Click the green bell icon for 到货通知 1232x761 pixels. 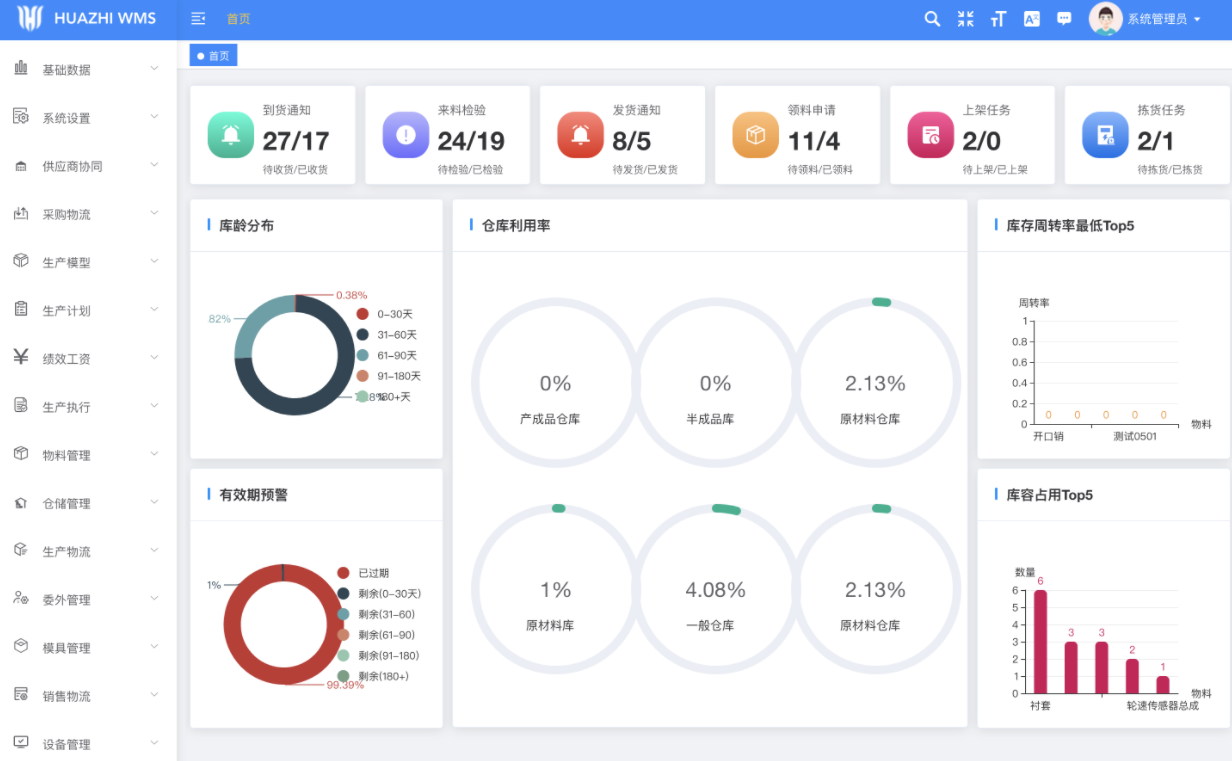pos(231,135)
